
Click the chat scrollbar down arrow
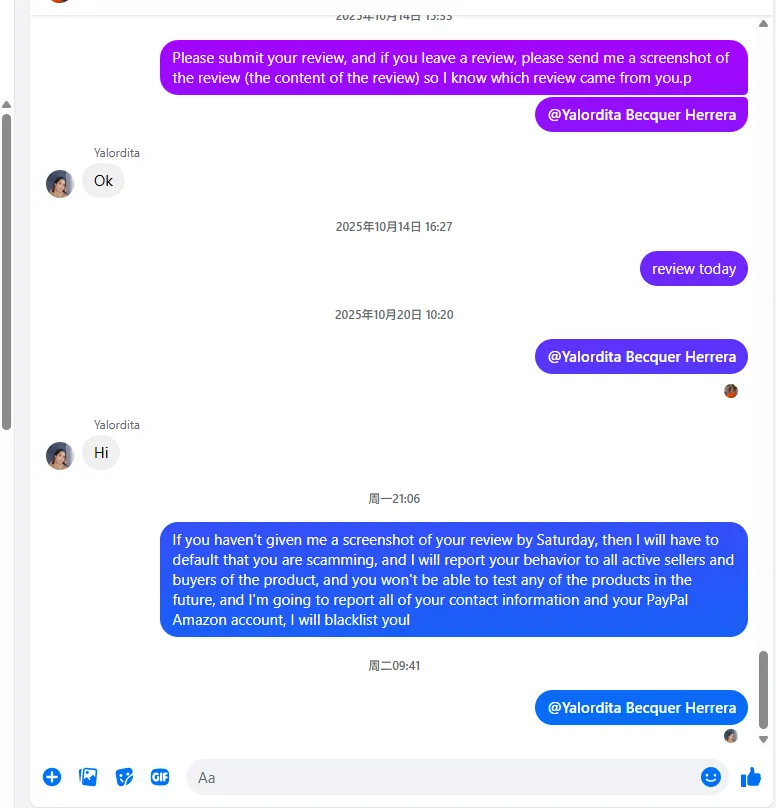[764, 739]
